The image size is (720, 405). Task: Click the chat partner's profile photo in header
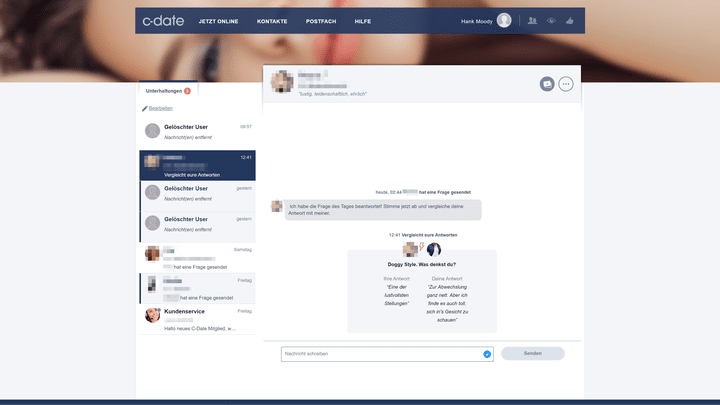click(x=282, y=82)
